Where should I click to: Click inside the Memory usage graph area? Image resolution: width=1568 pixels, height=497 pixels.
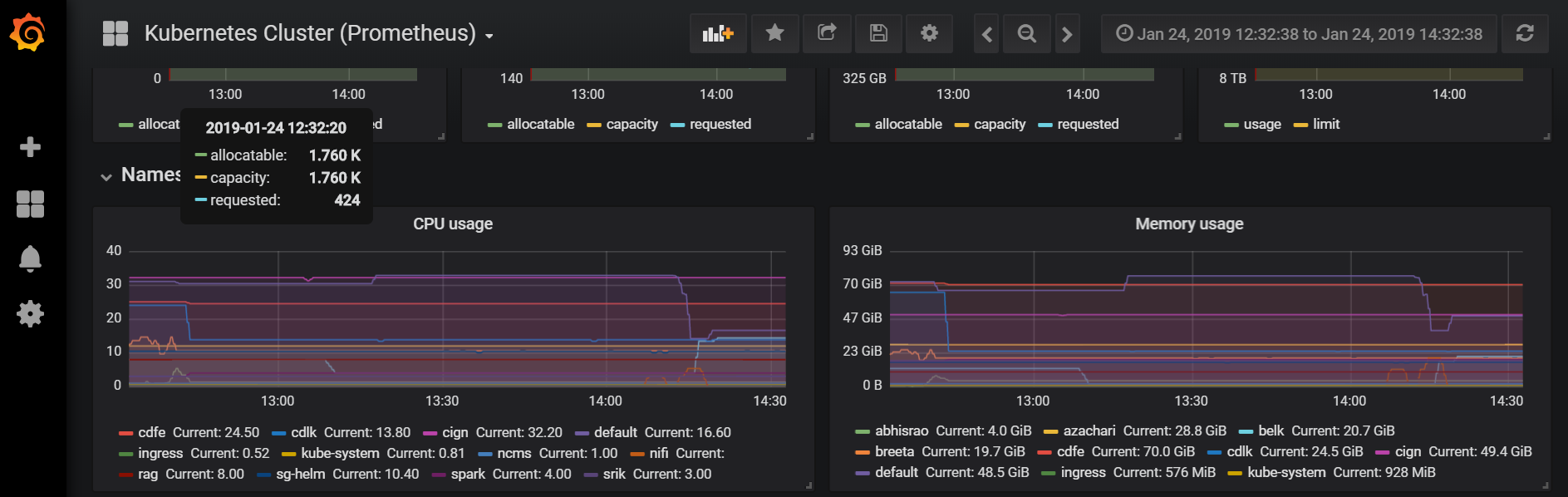tap(1206, 317)
